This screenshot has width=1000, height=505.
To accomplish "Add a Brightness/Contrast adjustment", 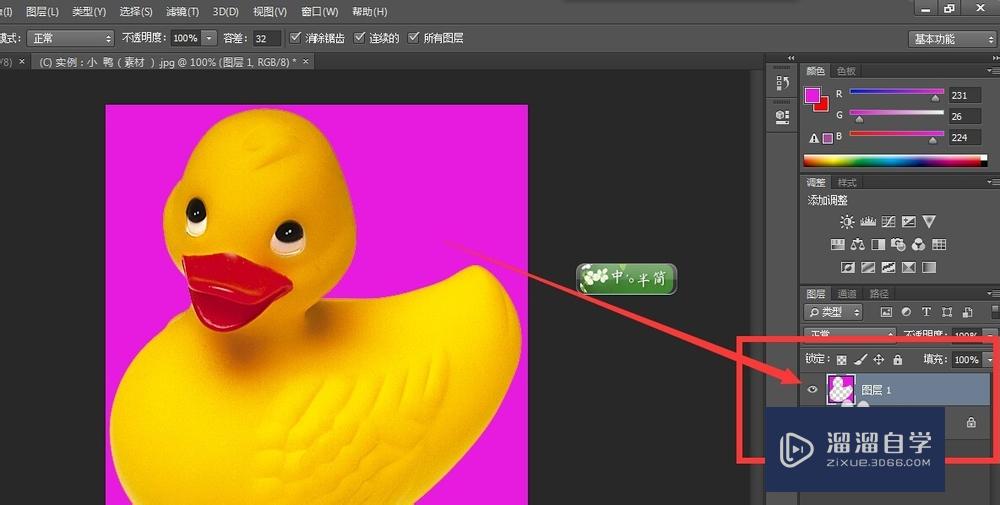I will [x=847, y=222].
